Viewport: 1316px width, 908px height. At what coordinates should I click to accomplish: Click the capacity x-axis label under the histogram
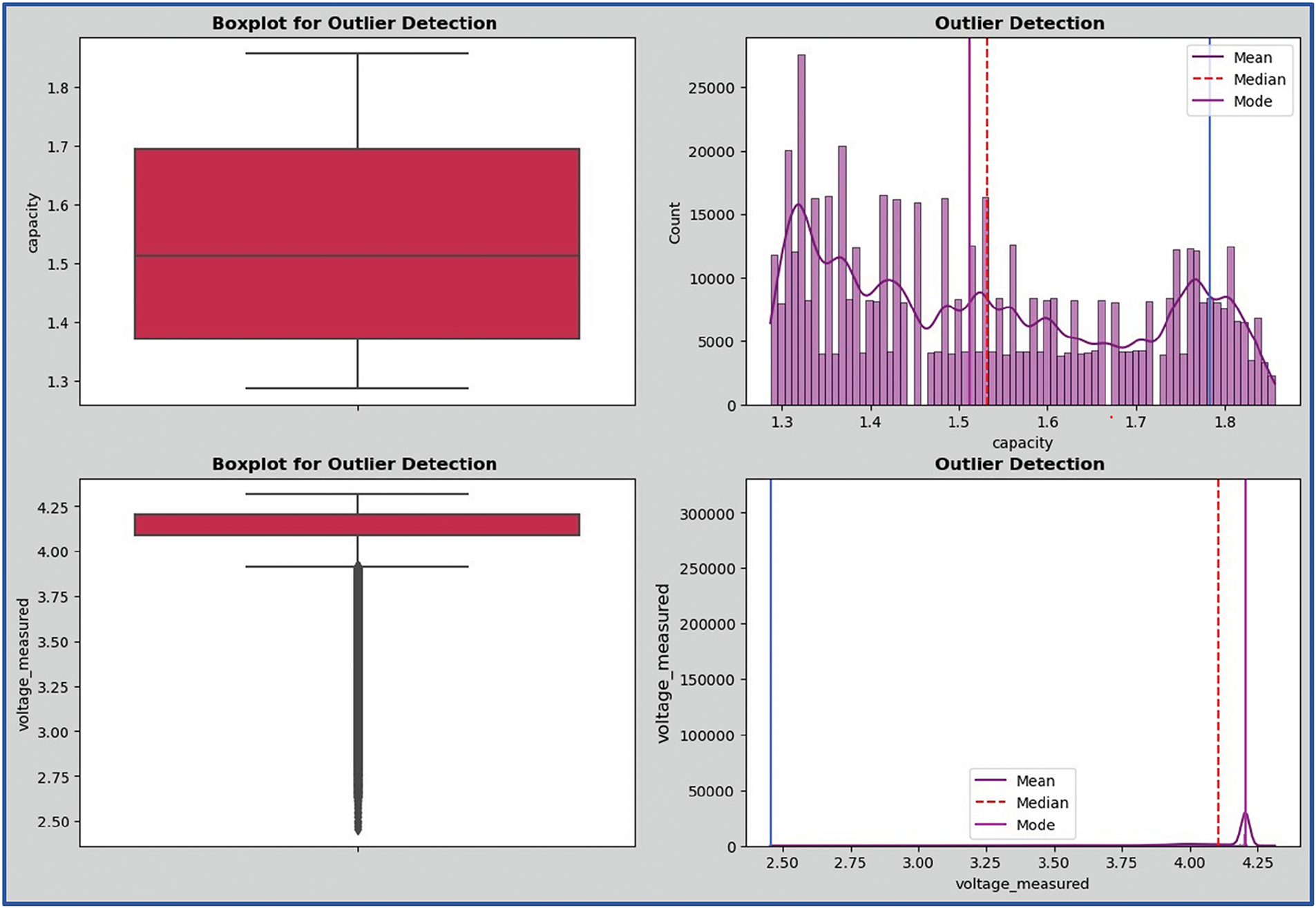[x=1022, y=443]
